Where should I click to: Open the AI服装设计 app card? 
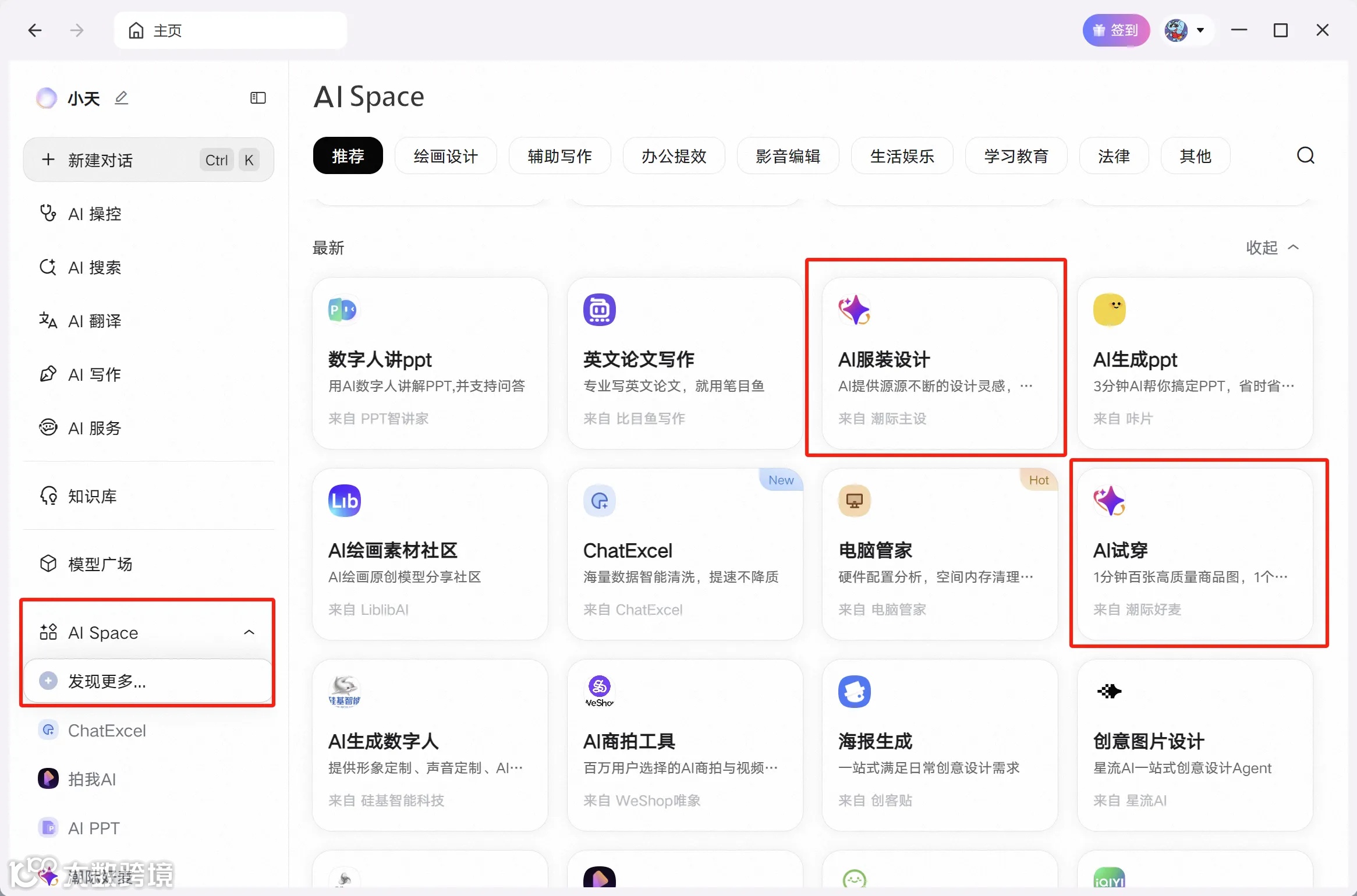click(939, 362)
